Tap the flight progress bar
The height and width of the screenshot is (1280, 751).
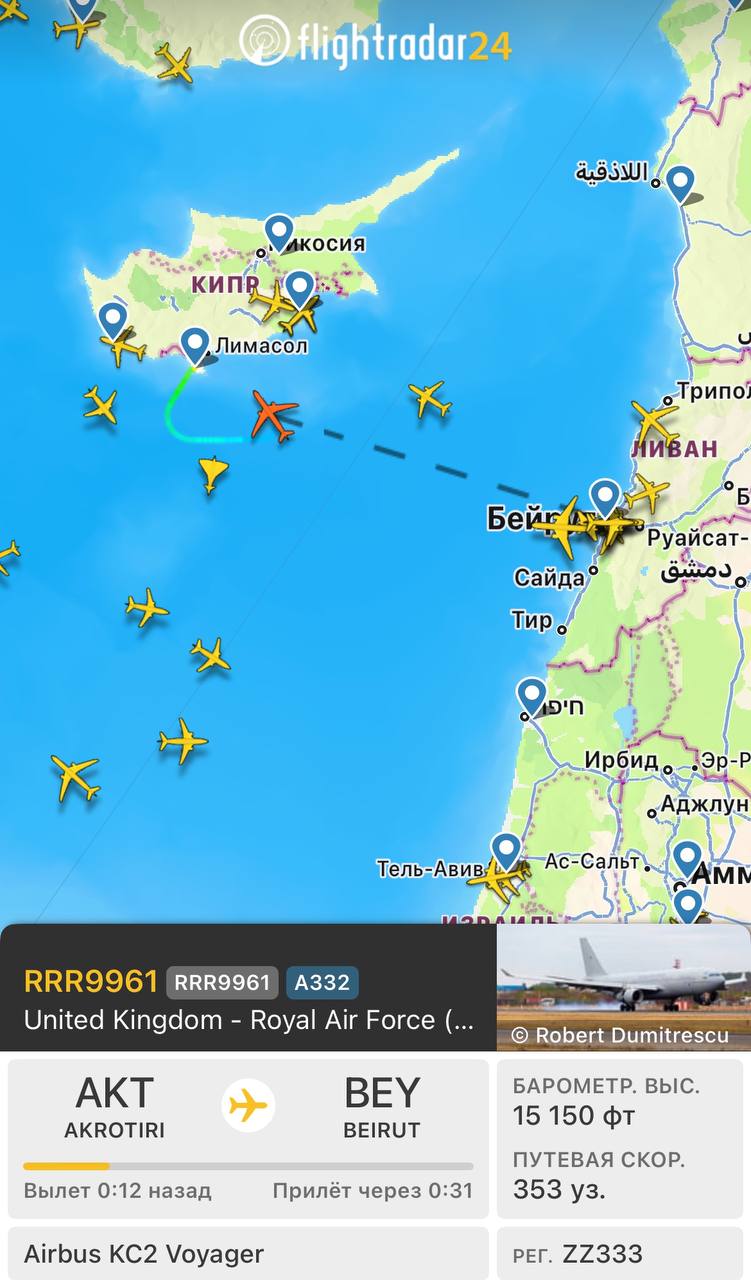248,1166
